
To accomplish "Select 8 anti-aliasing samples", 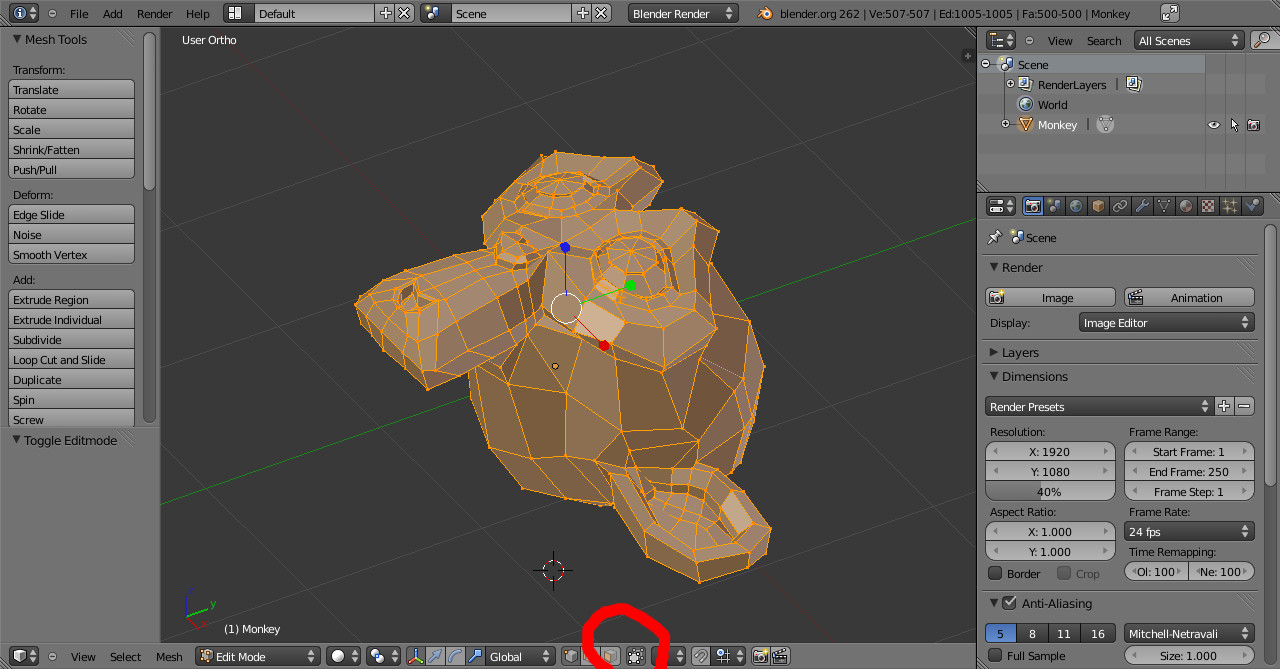I will point(1032,633).
